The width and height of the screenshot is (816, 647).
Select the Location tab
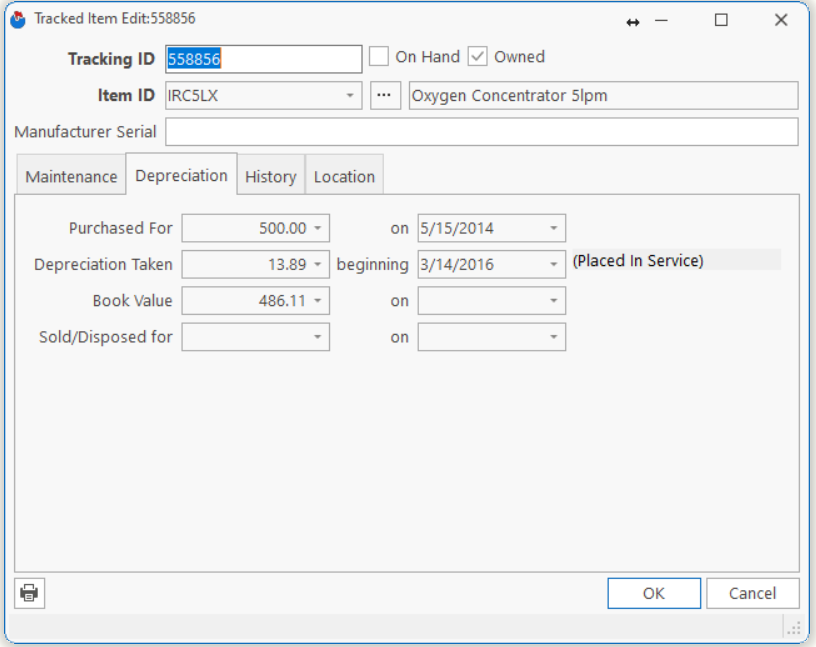(344, 176)
